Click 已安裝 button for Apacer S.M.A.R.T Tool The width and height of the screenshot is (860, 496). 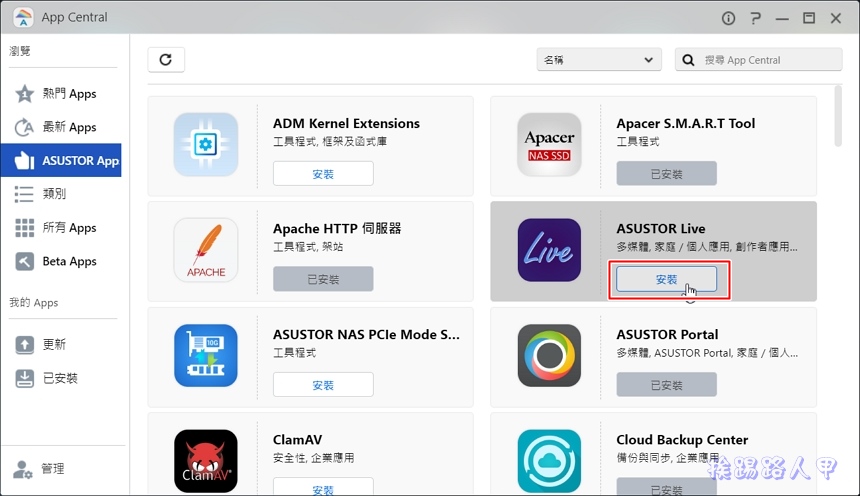coord(666,173)
